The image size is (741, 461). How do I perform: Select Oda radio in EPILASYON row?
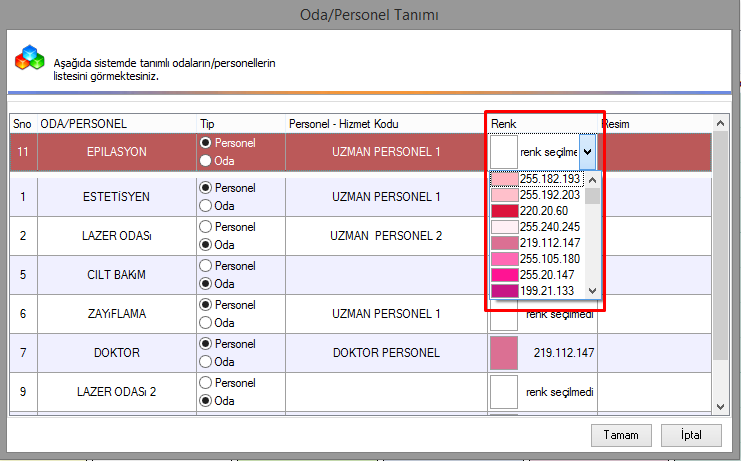point(206,160)
